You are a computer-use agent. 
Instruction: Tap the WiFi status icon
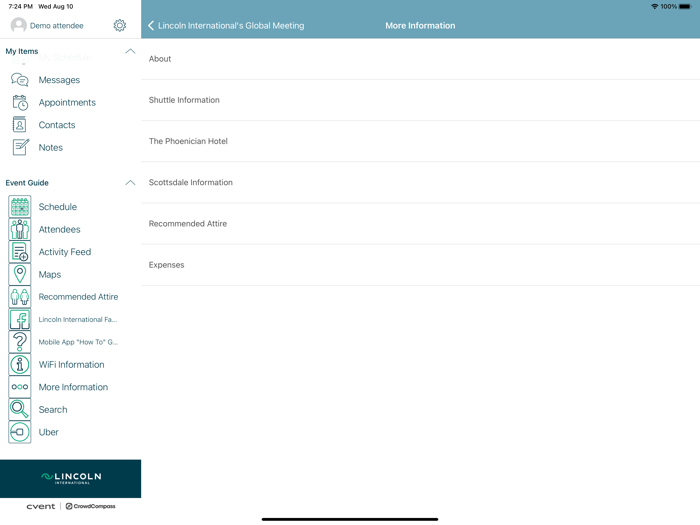[654, 6]
